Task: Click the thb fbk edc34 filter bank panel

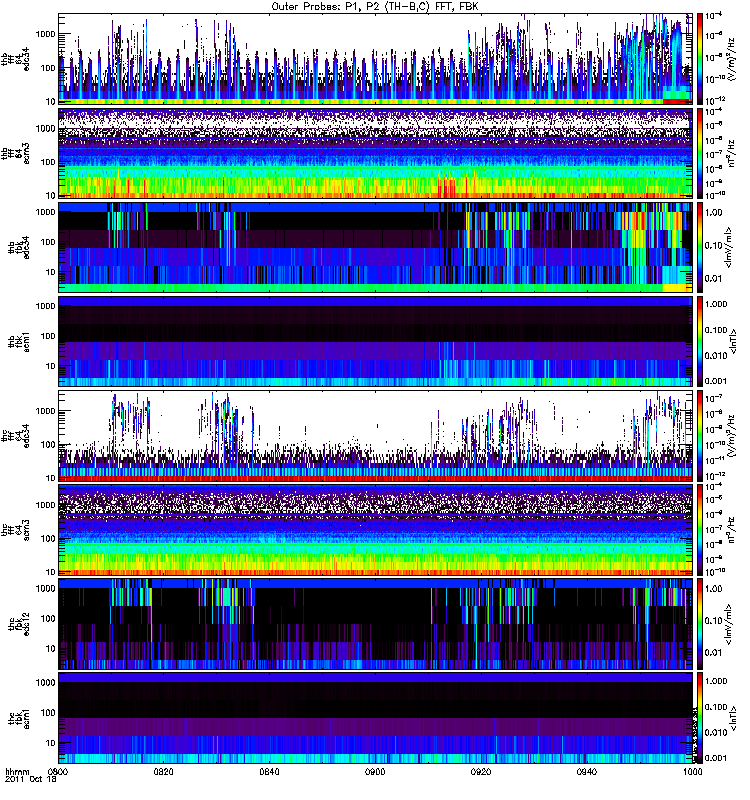Action: click(375, 247)
